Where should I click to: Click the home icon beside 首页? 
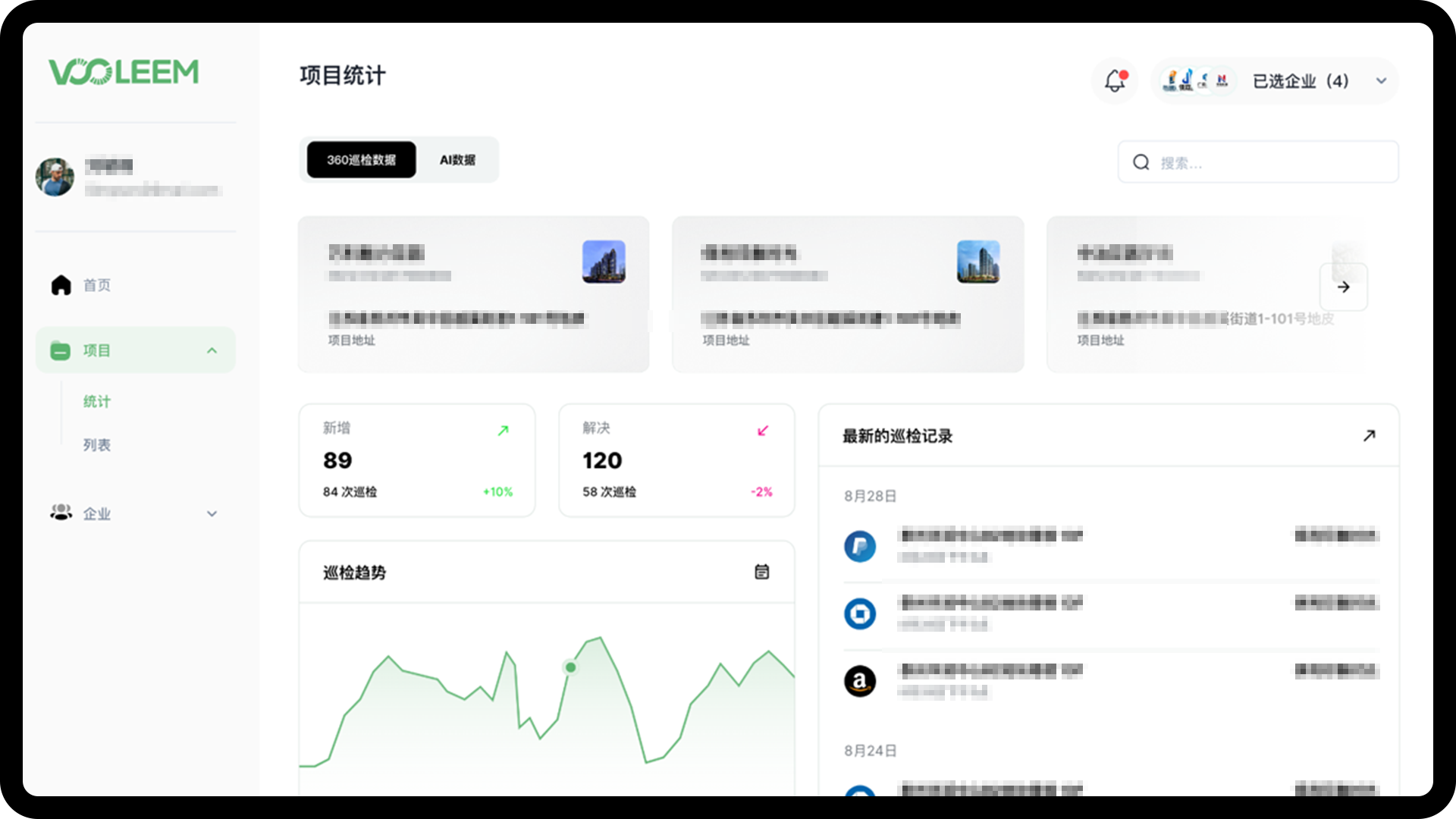point(61,285)
